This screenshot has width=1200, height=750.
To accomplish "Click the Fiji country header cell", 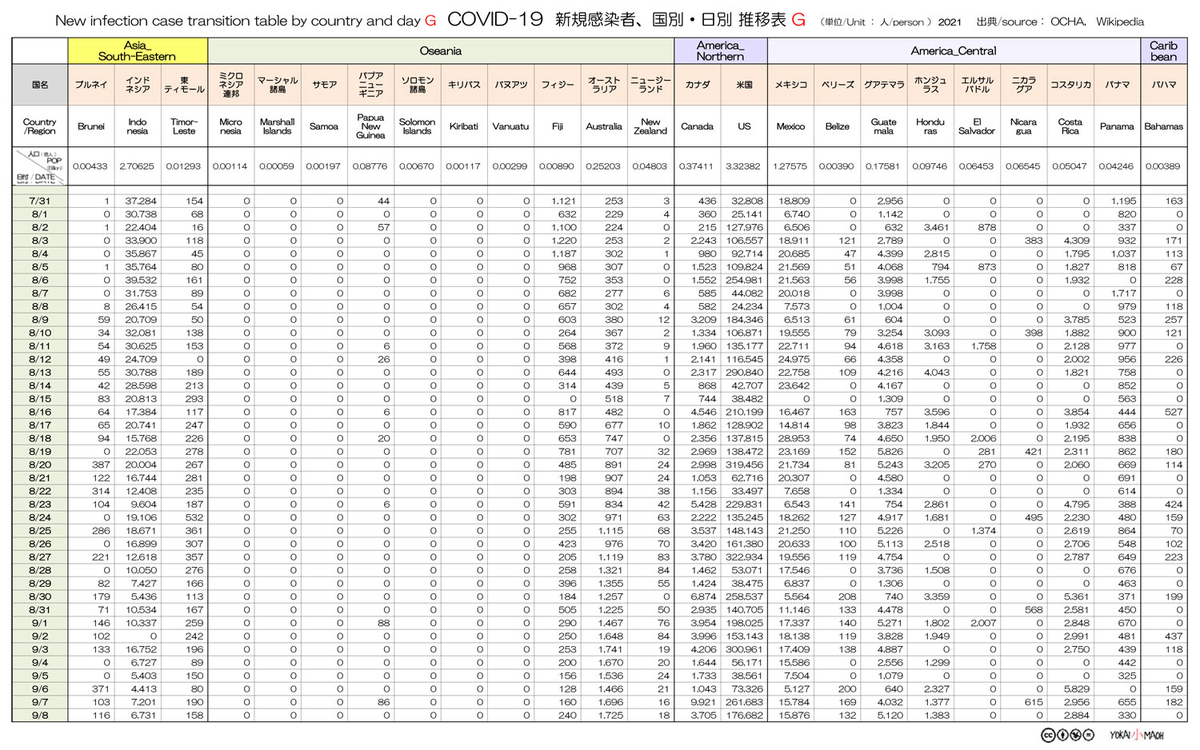I will point(557,127).
